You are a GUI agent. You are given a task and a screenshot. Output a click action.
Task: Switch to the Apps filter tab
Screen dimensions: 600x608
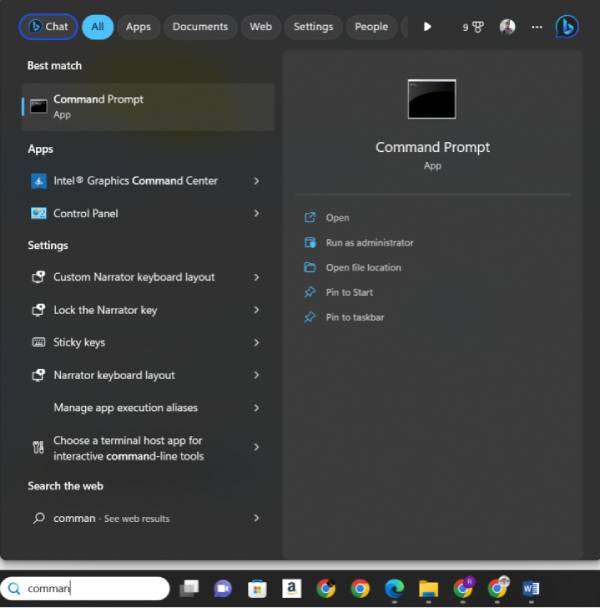click(x=138, y=27)
